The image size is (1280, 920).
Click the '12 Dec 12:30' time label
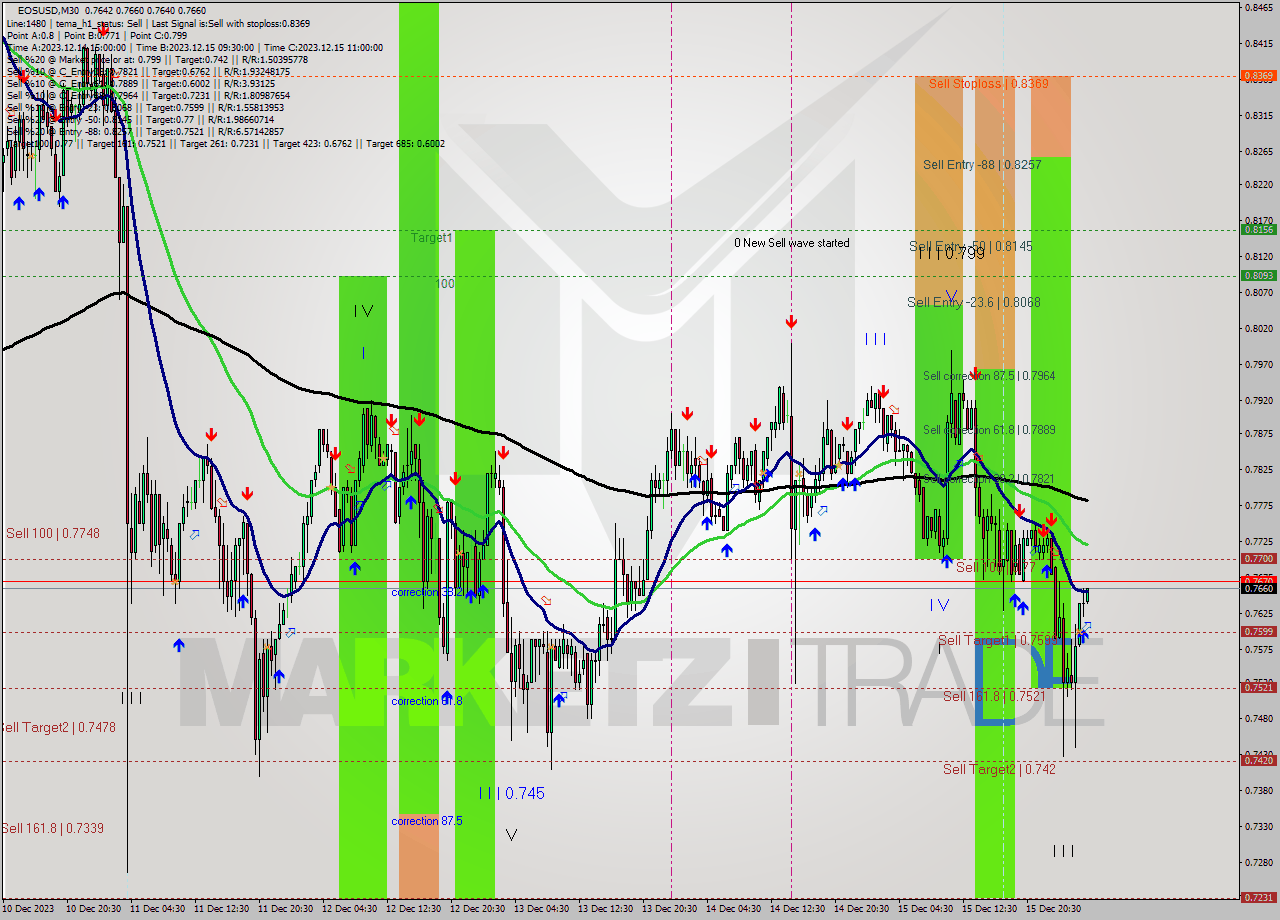click(413, 909)
